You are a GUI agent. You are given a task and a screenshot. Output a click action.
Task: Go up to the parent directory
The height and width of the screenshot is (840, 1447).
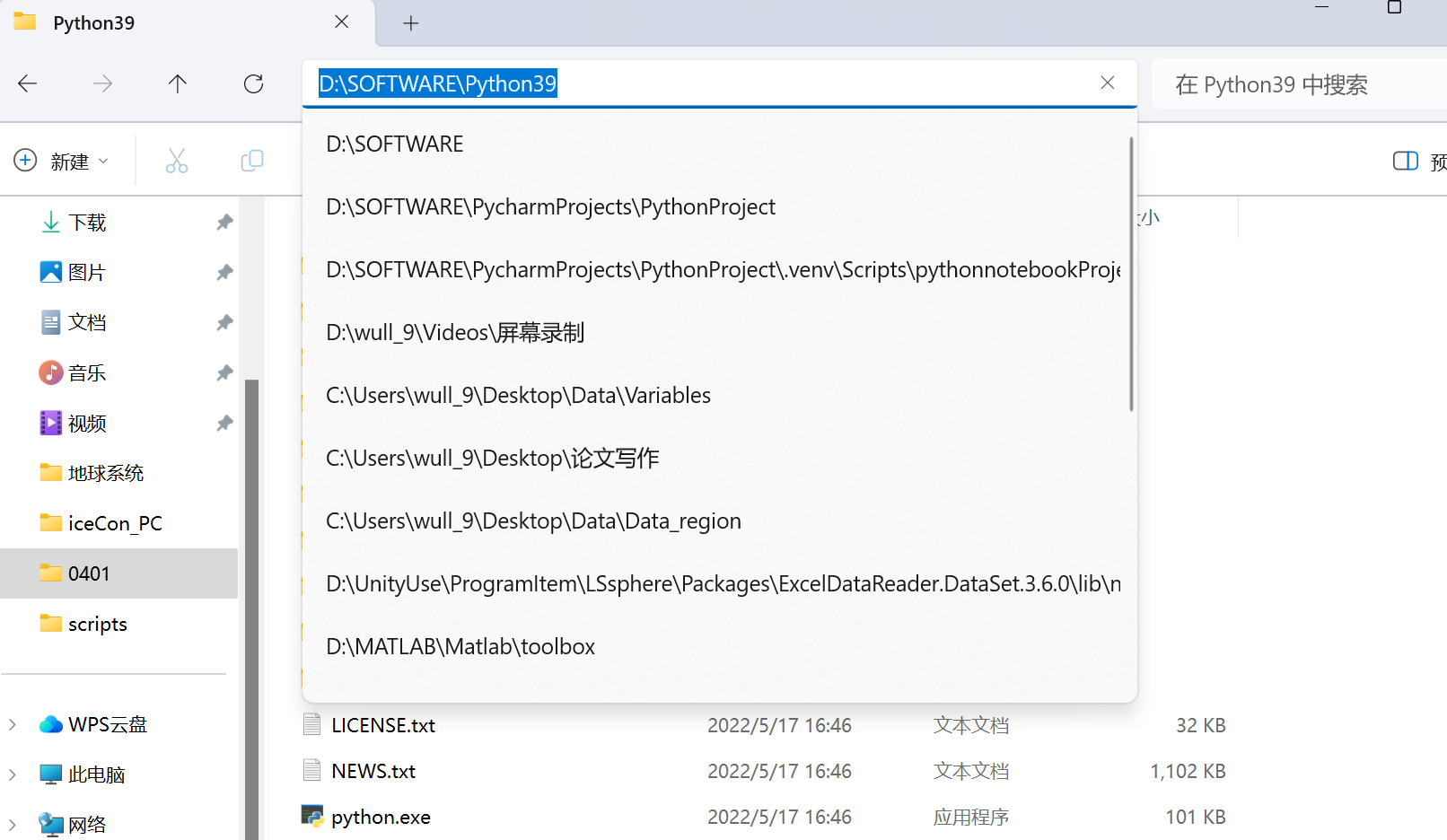(x=177, y=83)
